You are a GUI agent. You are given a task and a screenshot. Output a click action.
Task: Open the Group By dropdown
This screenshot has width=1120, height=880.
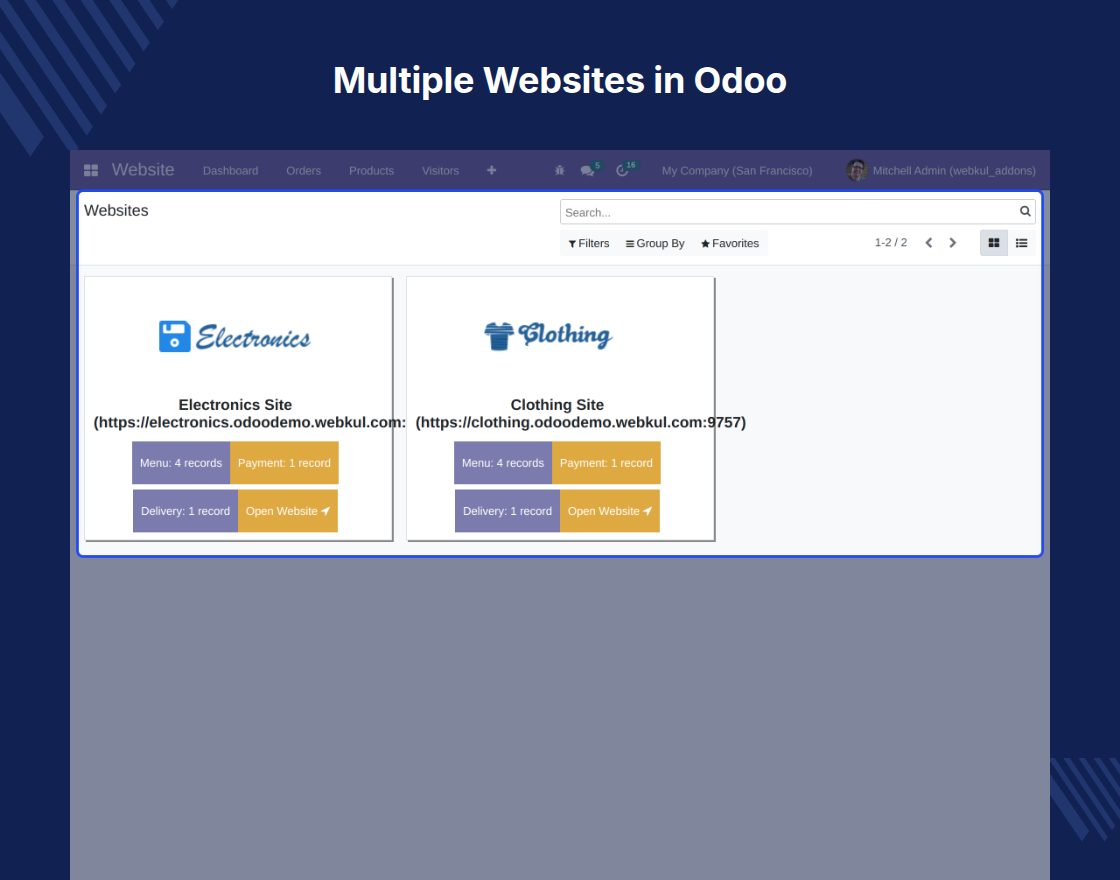[x=655, y=244]
